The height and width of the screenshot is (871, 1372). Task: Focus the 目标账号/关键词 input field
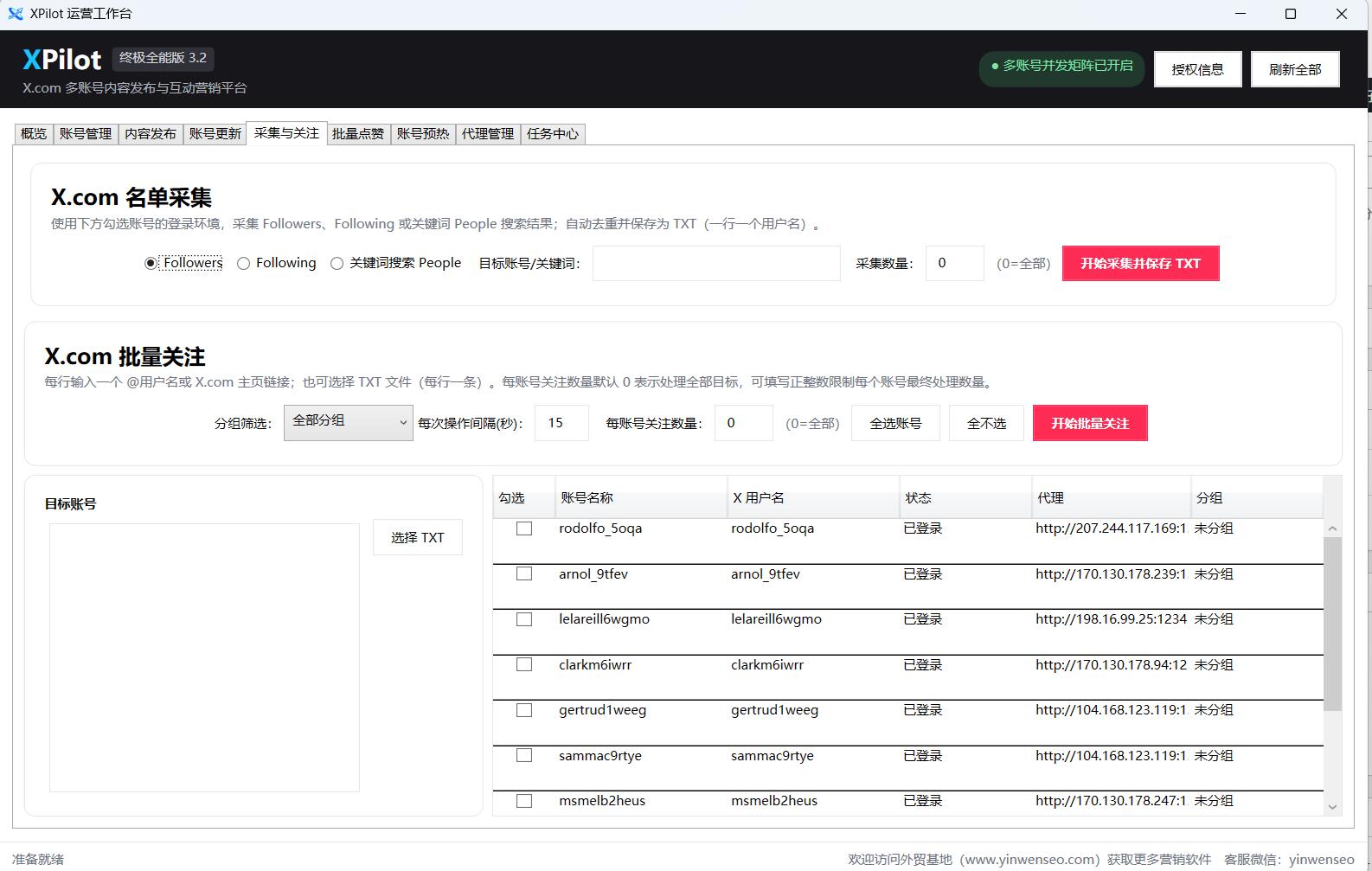716,263
